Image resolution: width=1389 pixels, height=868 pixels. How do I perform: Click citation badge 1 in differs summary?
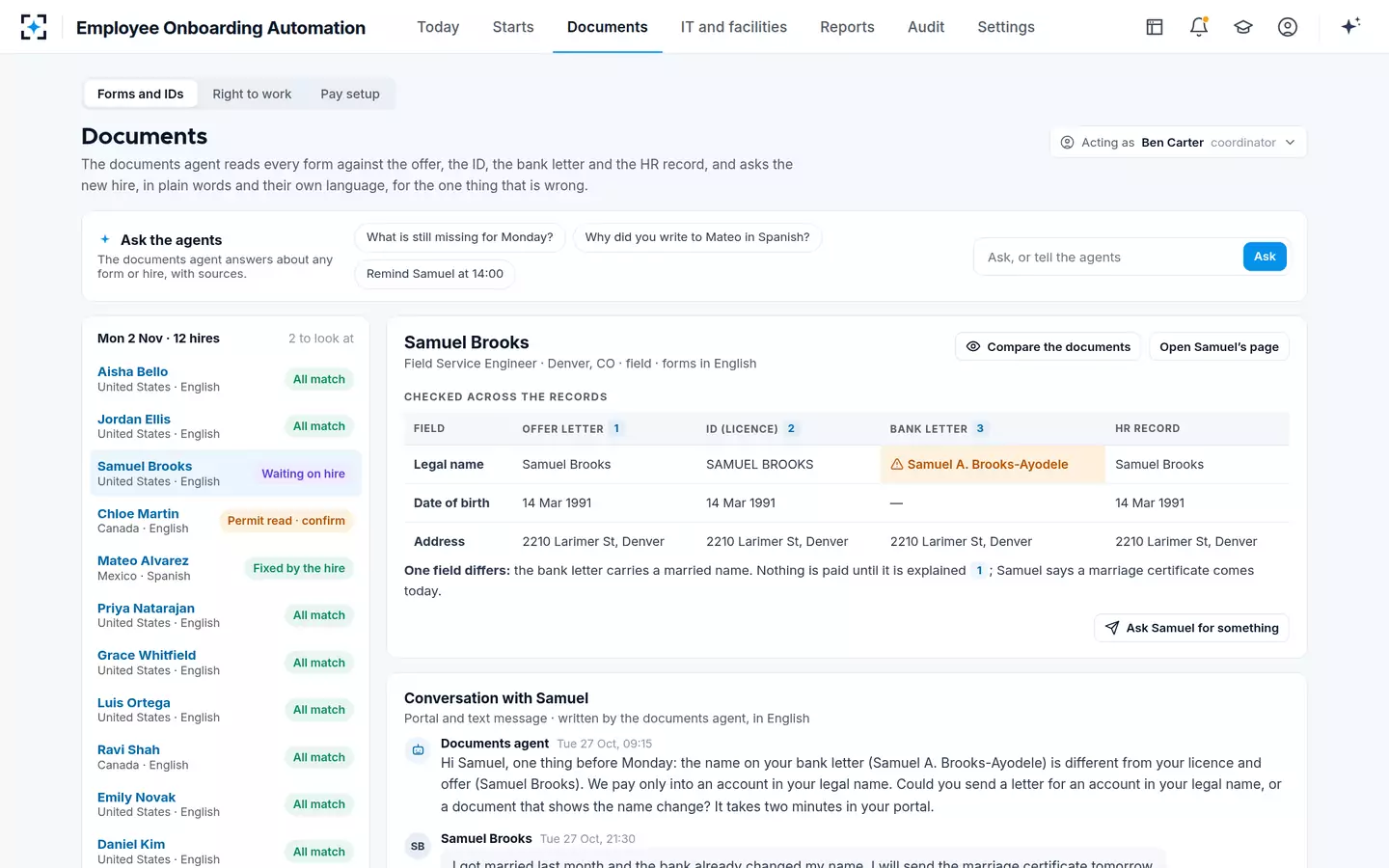coord(979,570)
